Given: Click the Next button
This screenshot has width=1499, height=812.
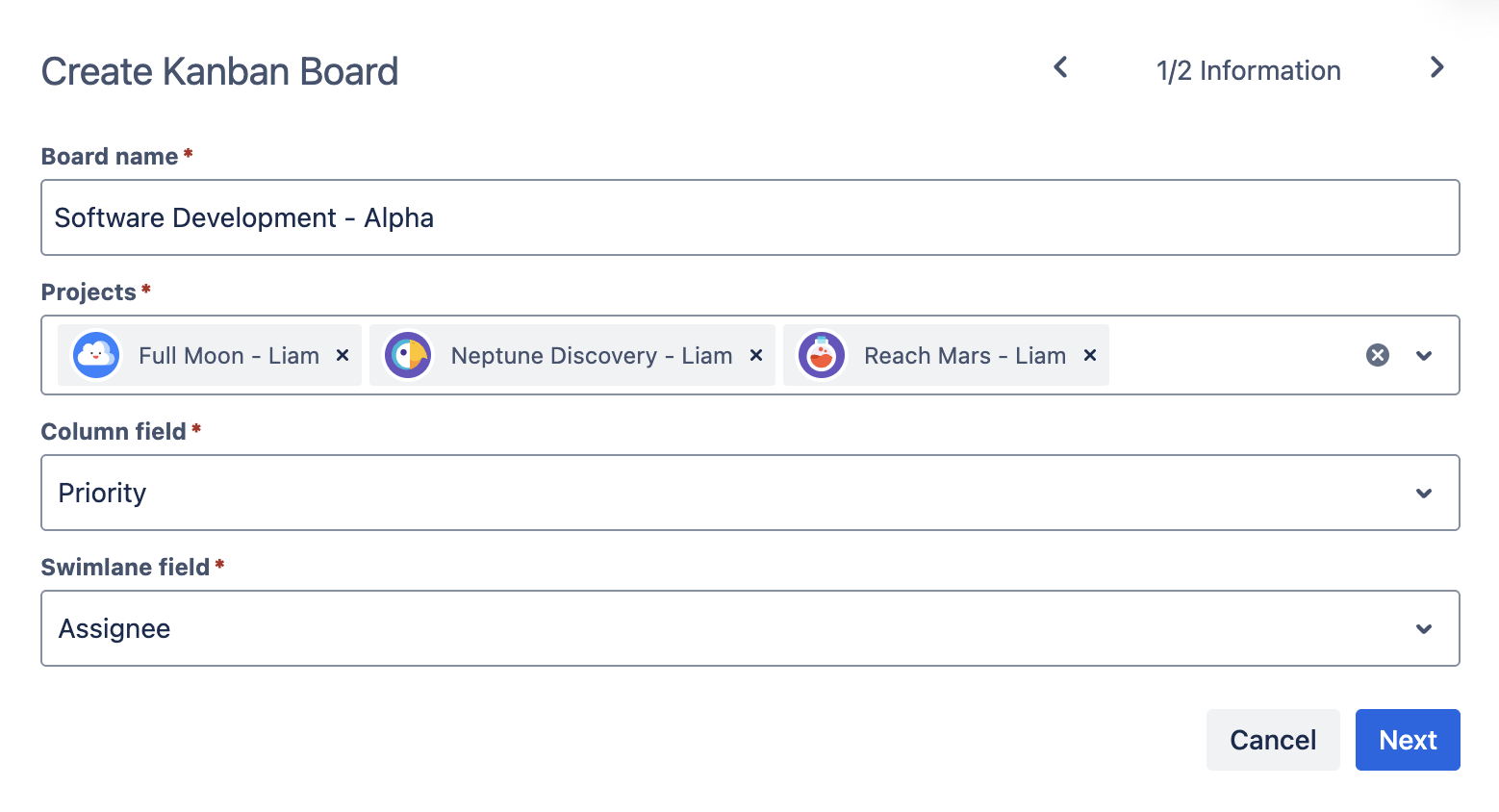Looking at the screenshot, I should 1408,740.
